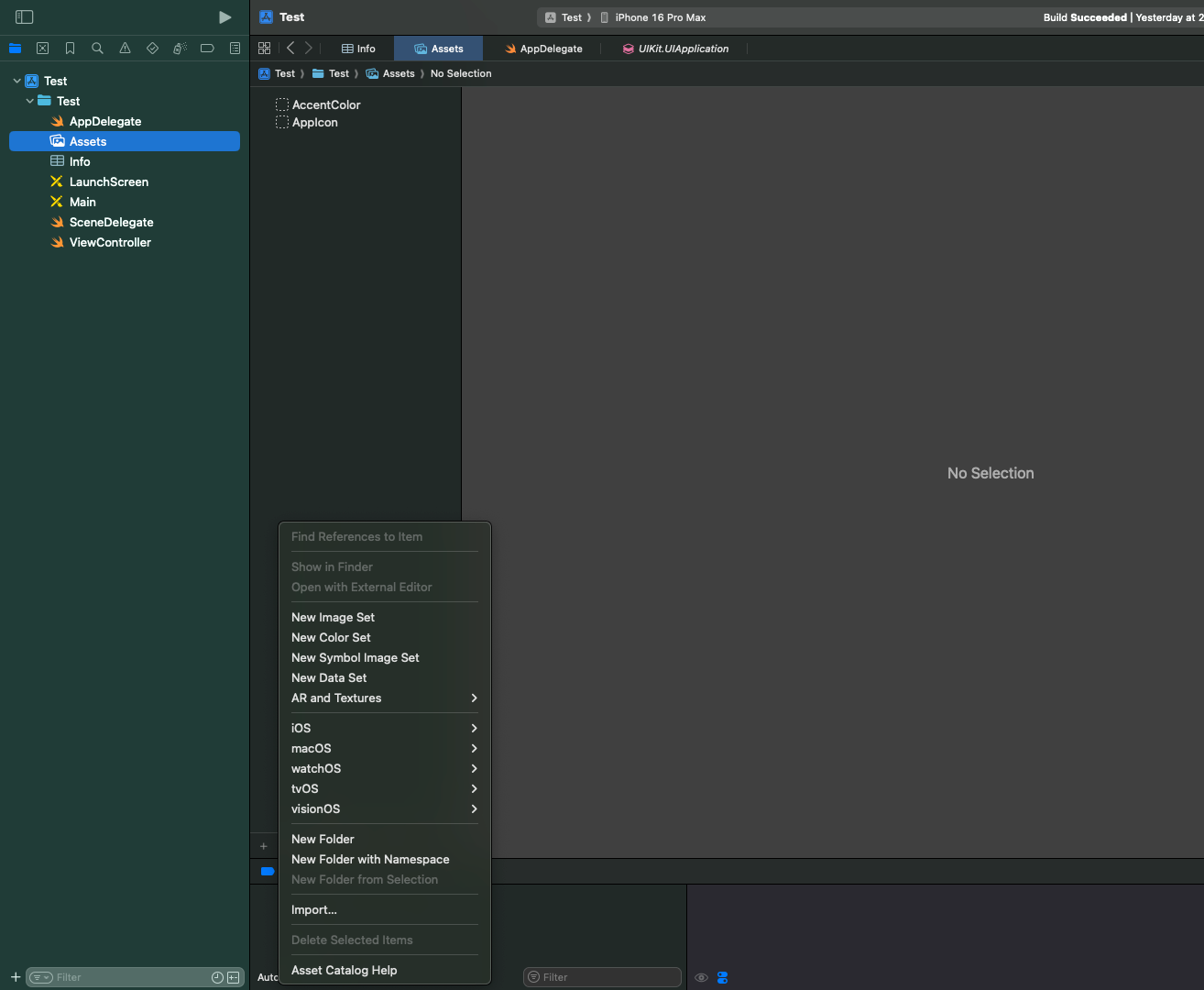Choose New Symbol Image Set

click(385, 658)
